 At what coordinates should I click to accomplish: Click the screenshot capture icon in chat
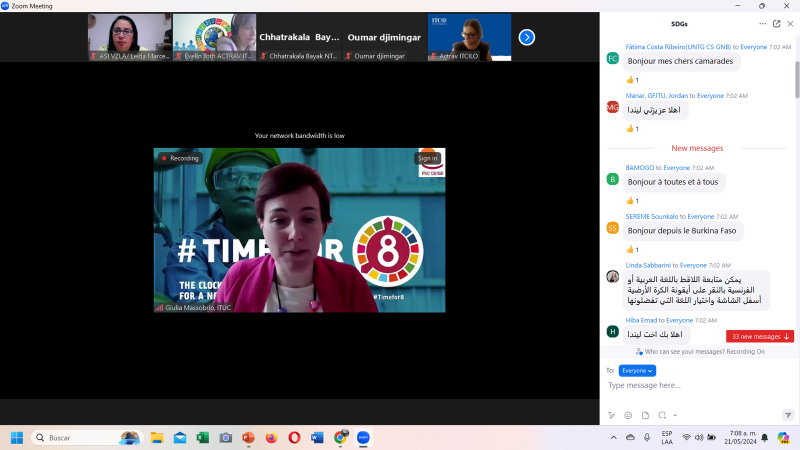pos(662,415)
